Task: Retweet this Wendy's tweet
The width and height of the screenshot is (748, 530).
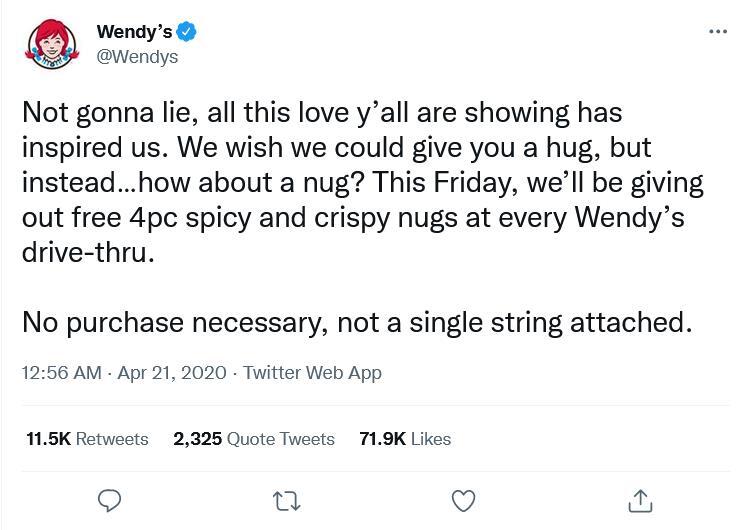Action: click(287, 499)
